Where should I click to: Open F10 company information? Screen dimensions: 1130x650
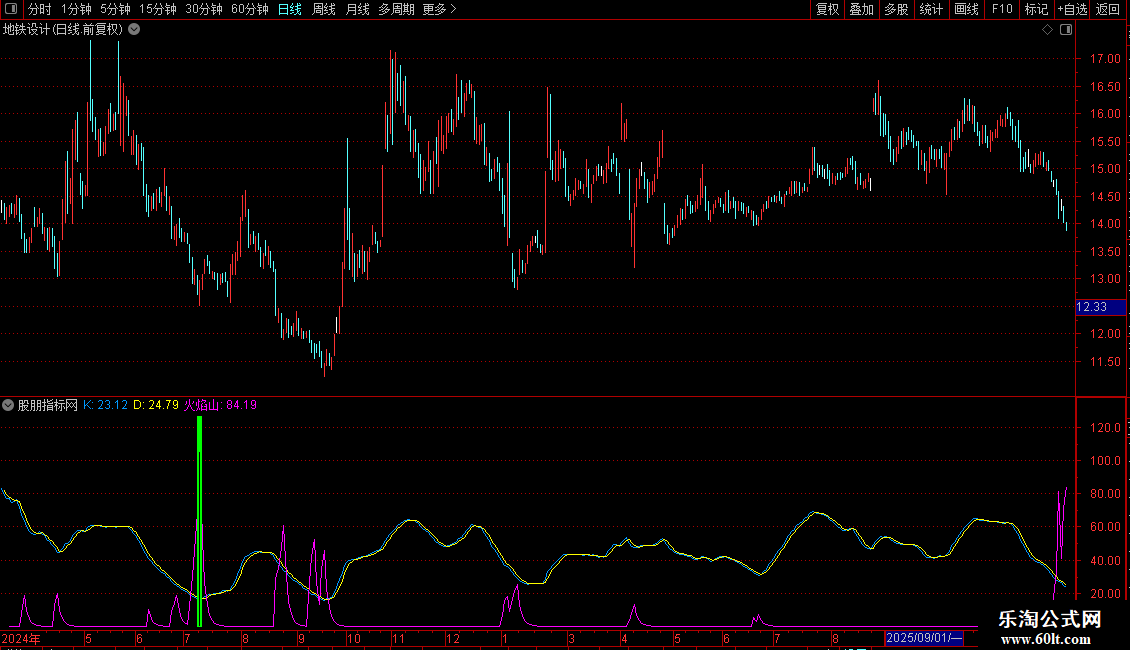1002,9
